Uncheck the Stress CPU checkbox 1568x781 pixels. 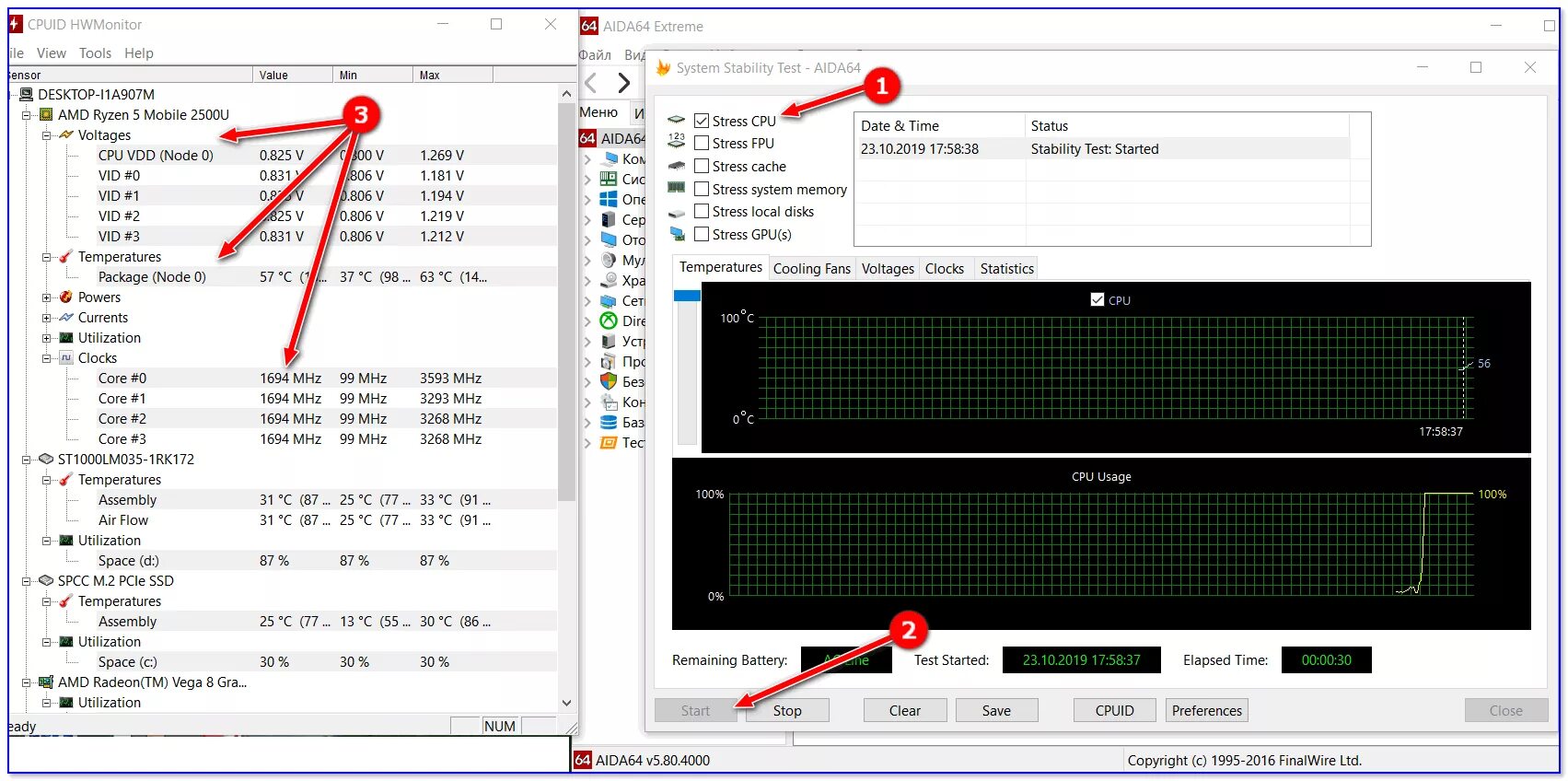point(702,121)
